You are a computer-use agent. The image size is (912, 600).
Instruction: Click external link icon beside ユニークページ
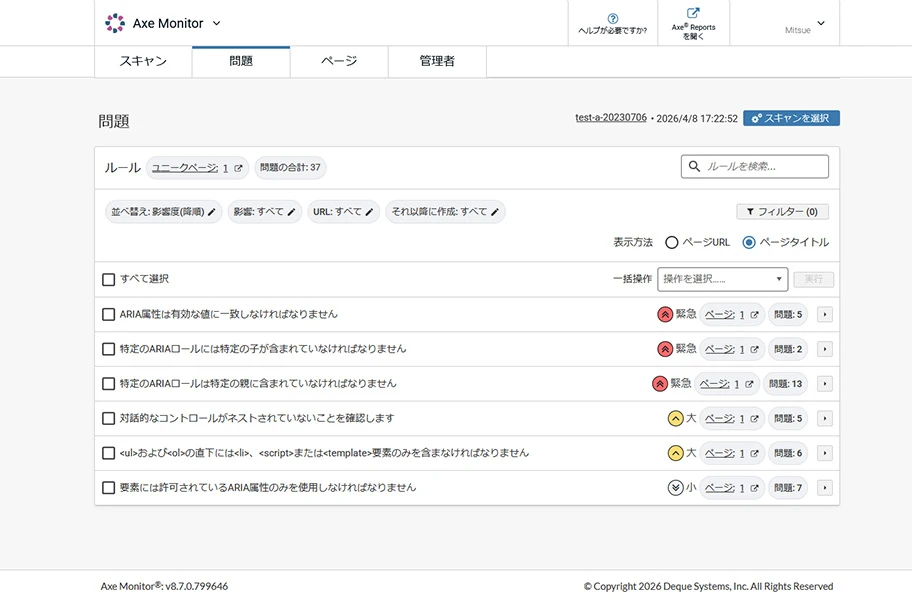tap(238, 168)
